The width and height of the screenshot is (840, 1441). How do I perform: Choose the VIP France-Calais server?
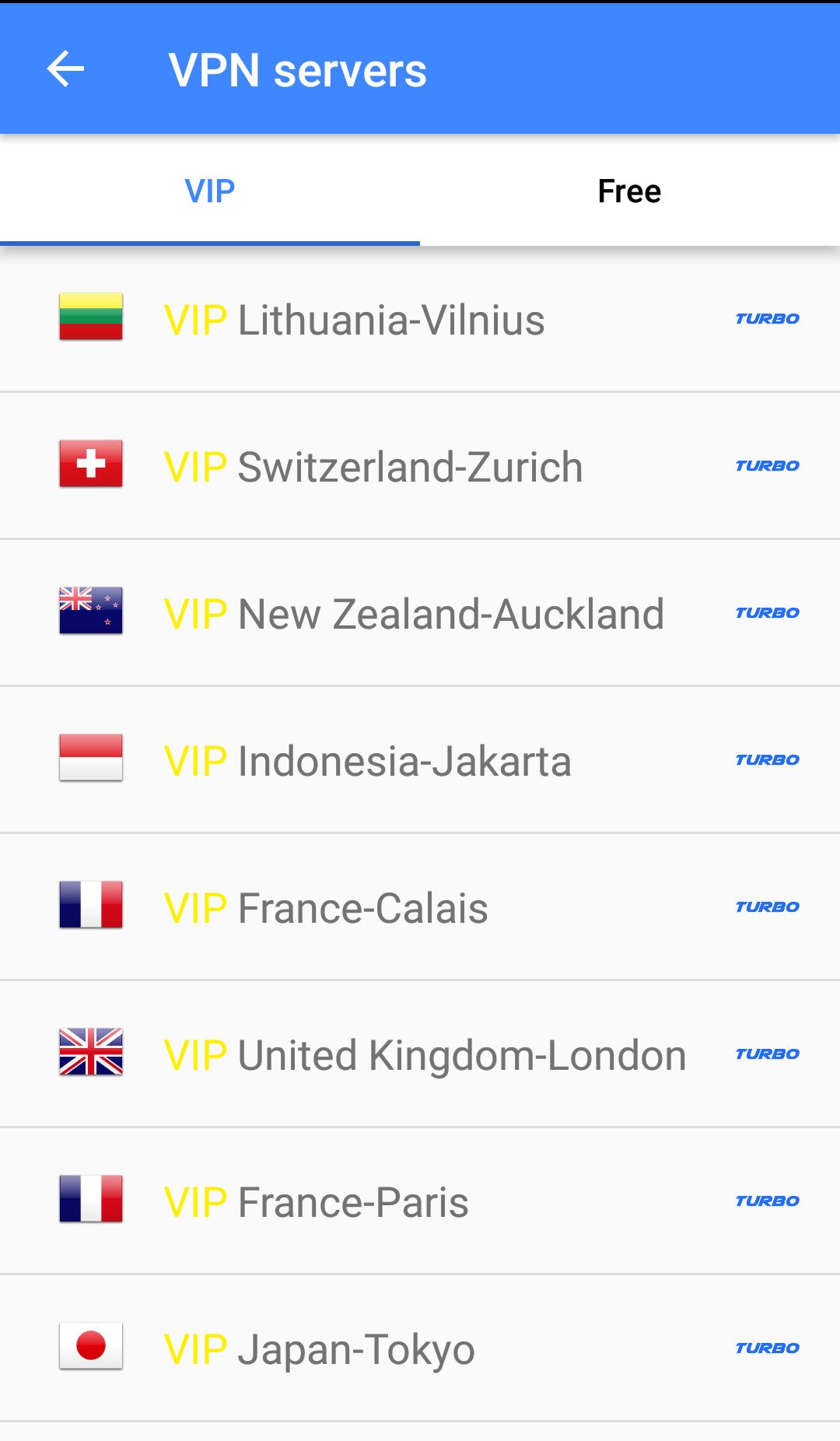(326, 908)
